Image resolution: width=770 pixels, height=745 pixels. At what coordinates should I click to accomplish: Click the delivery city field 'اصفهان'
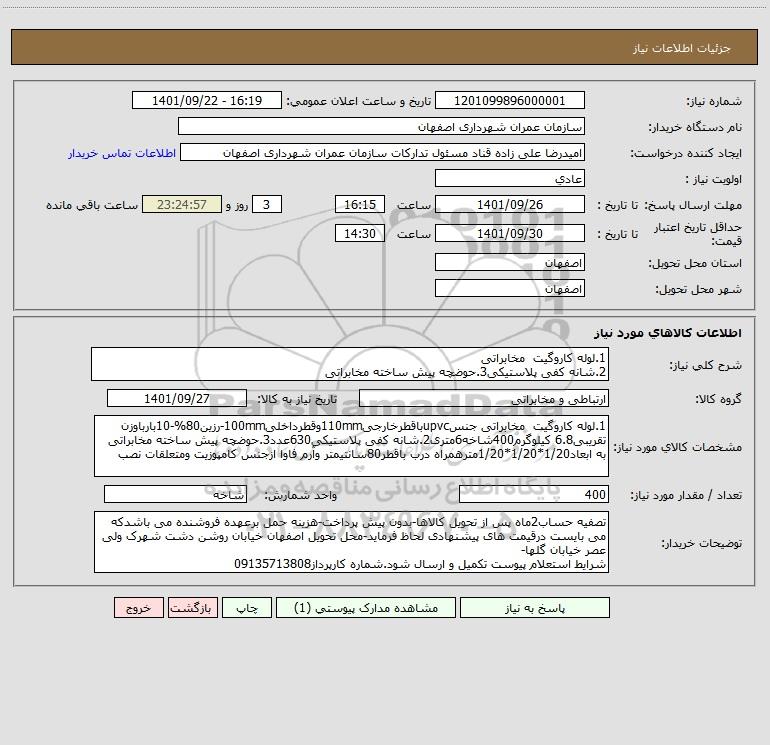tap(510, 288)
